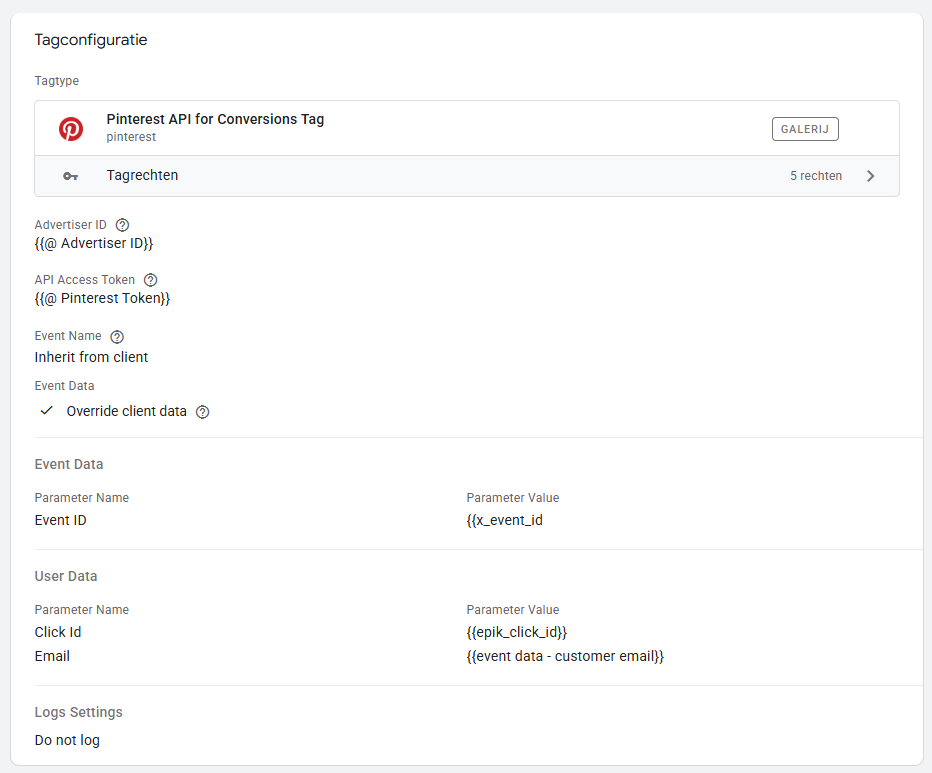This screenshot has height=773, width=932.
Task: Open help for Event Name
Action: tap(117, 336)
